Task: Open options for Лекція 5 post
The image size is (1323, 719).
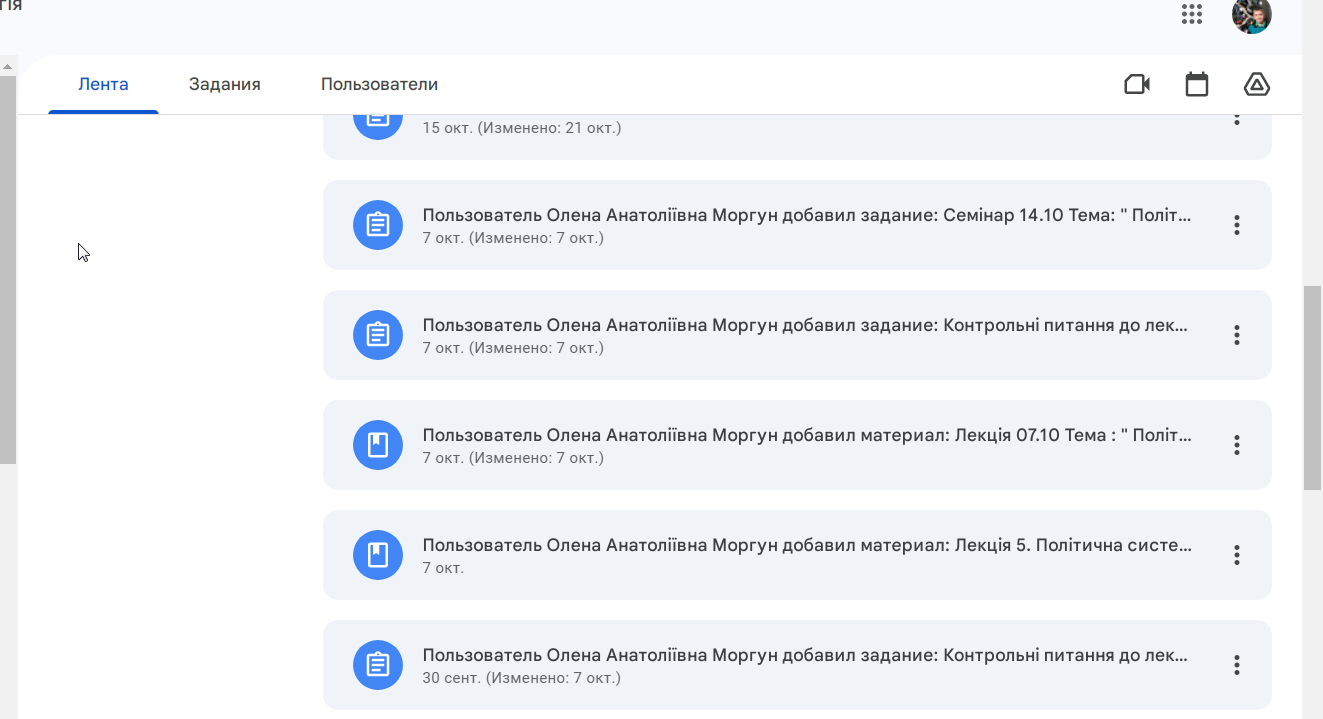Action: [x=1237, y=555]
